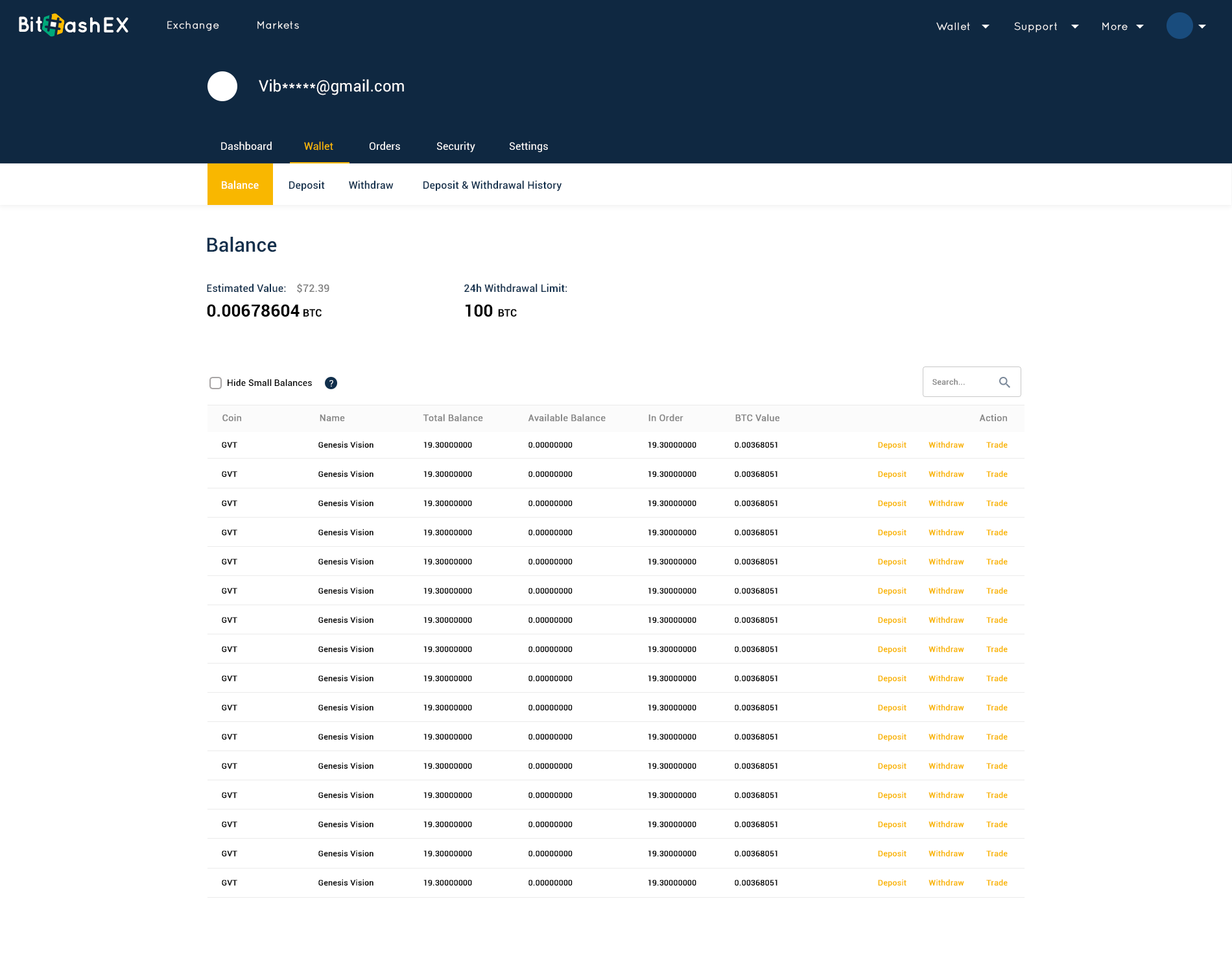
Task: Switch to the Orders tab
Action: [385, 147]
